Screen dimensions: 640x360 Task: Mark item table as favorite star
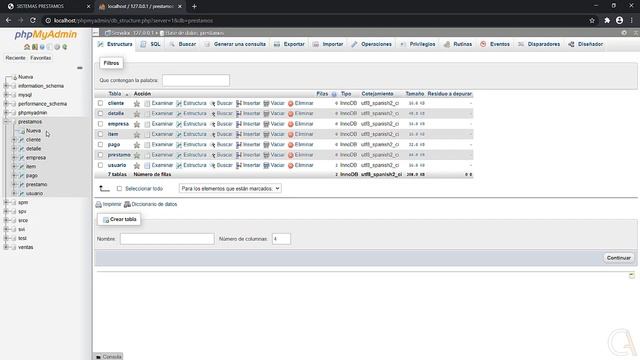click(x=137, y=135)
